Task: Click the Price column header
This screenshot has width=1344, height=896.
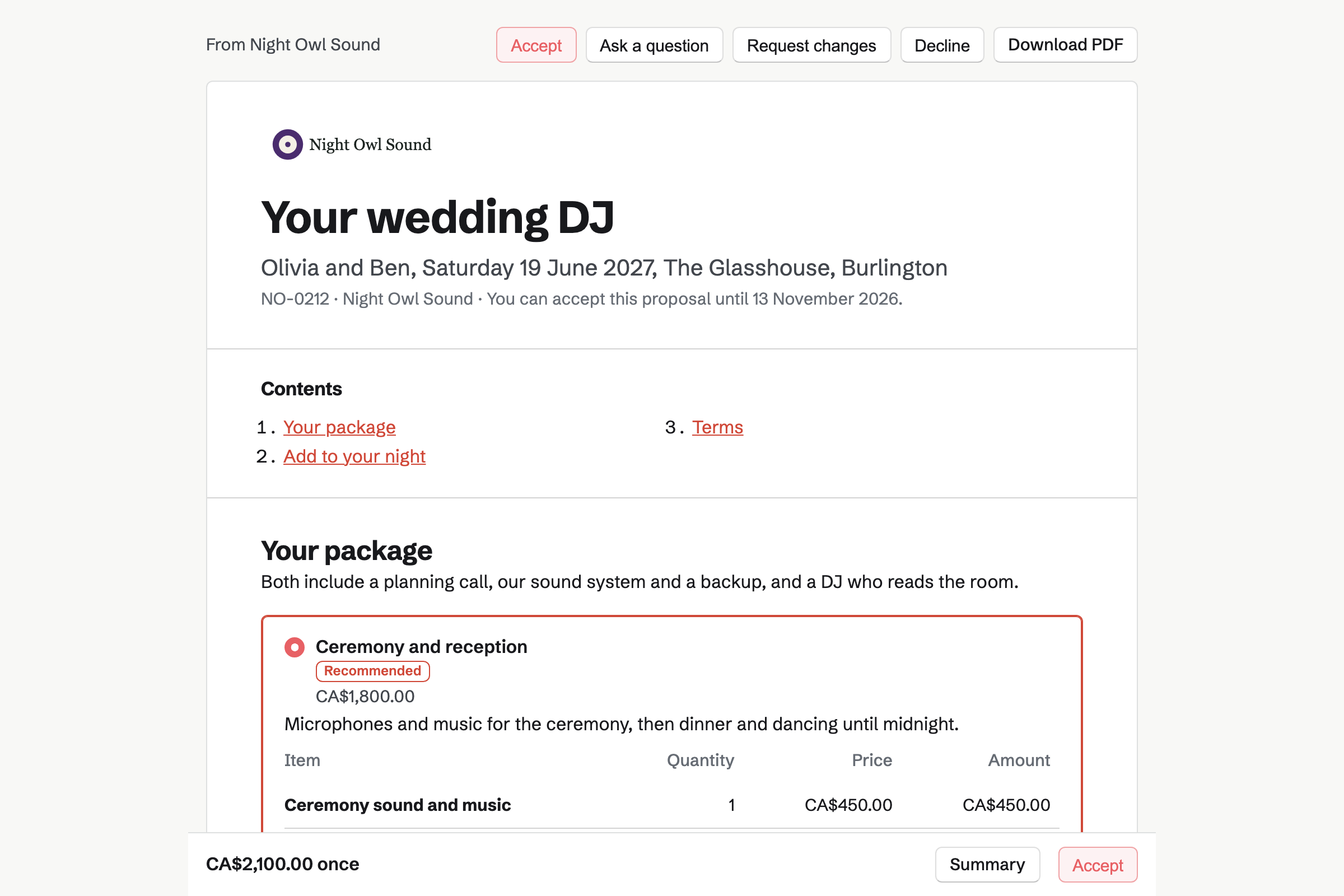Action: pyautogui.click(x=871, y=760)
